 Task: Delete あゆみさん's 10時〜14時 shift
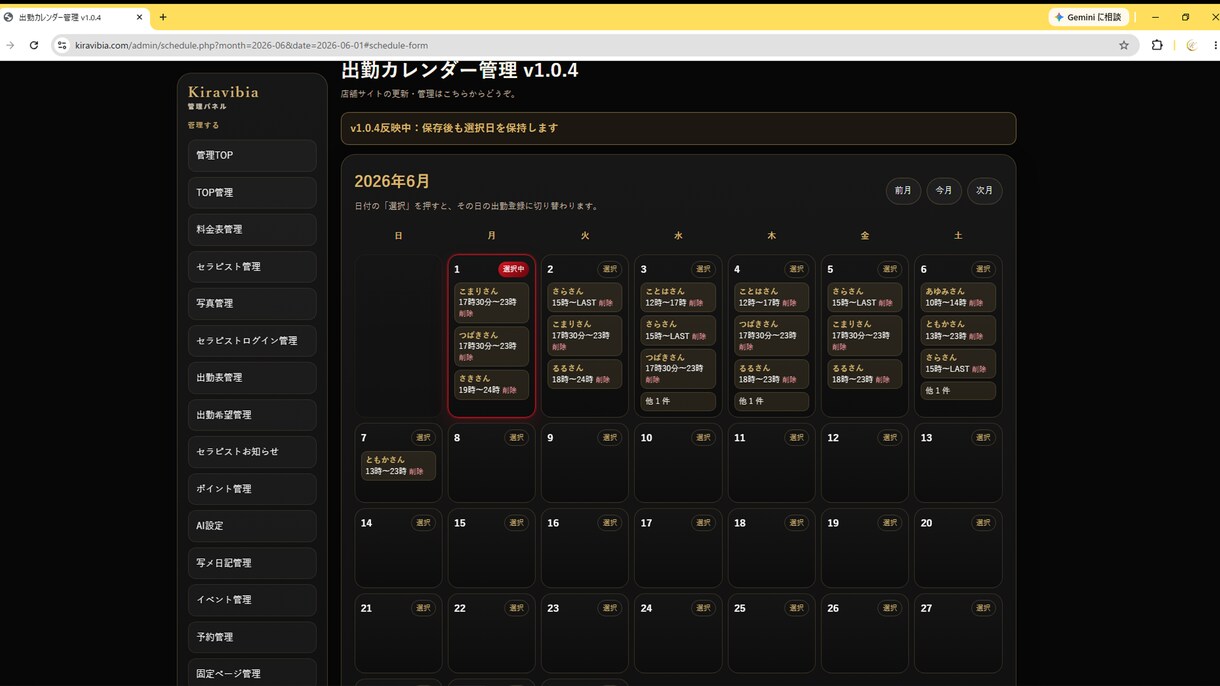976,302
